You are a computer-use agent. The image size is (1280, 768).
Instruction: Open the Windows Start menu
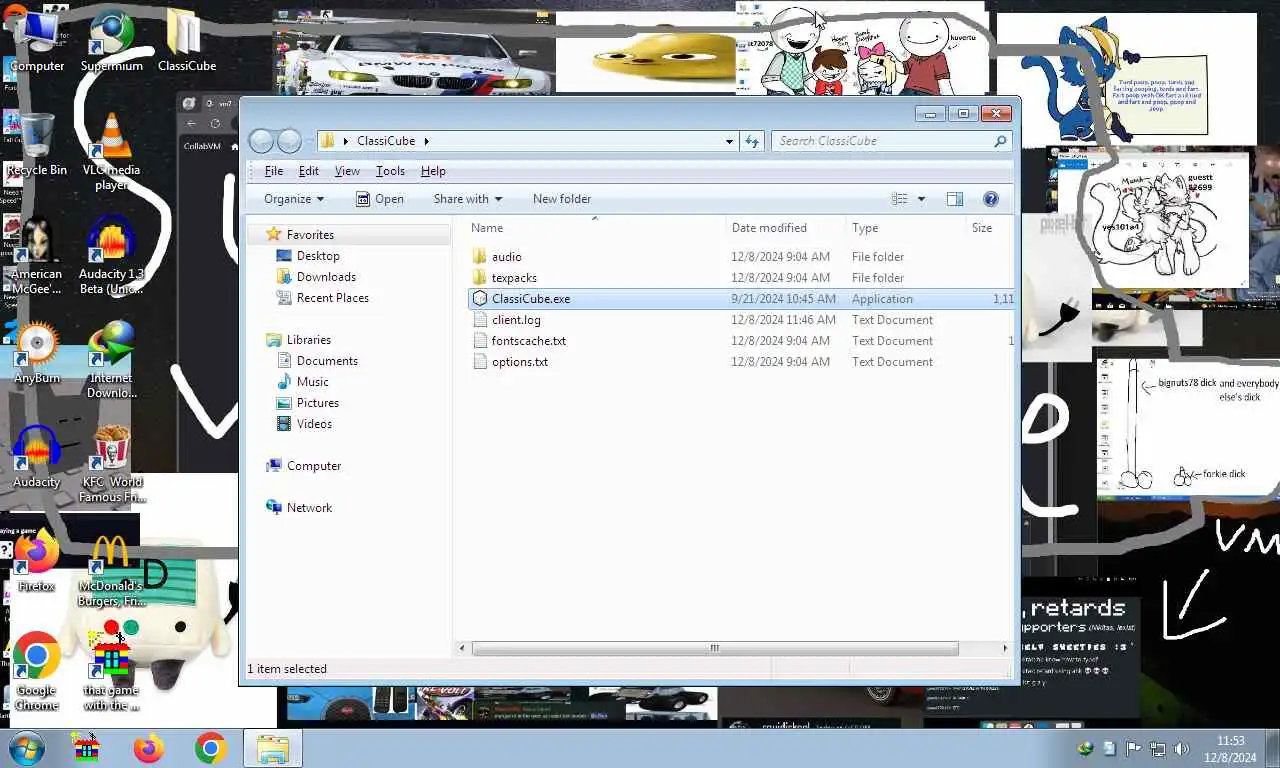(26, 748)
